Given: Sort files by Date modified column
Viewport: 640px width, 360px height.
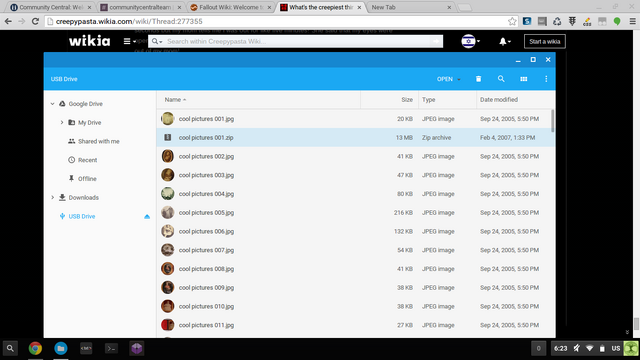Looking at the screenshot, I should [x=499, y=100].
